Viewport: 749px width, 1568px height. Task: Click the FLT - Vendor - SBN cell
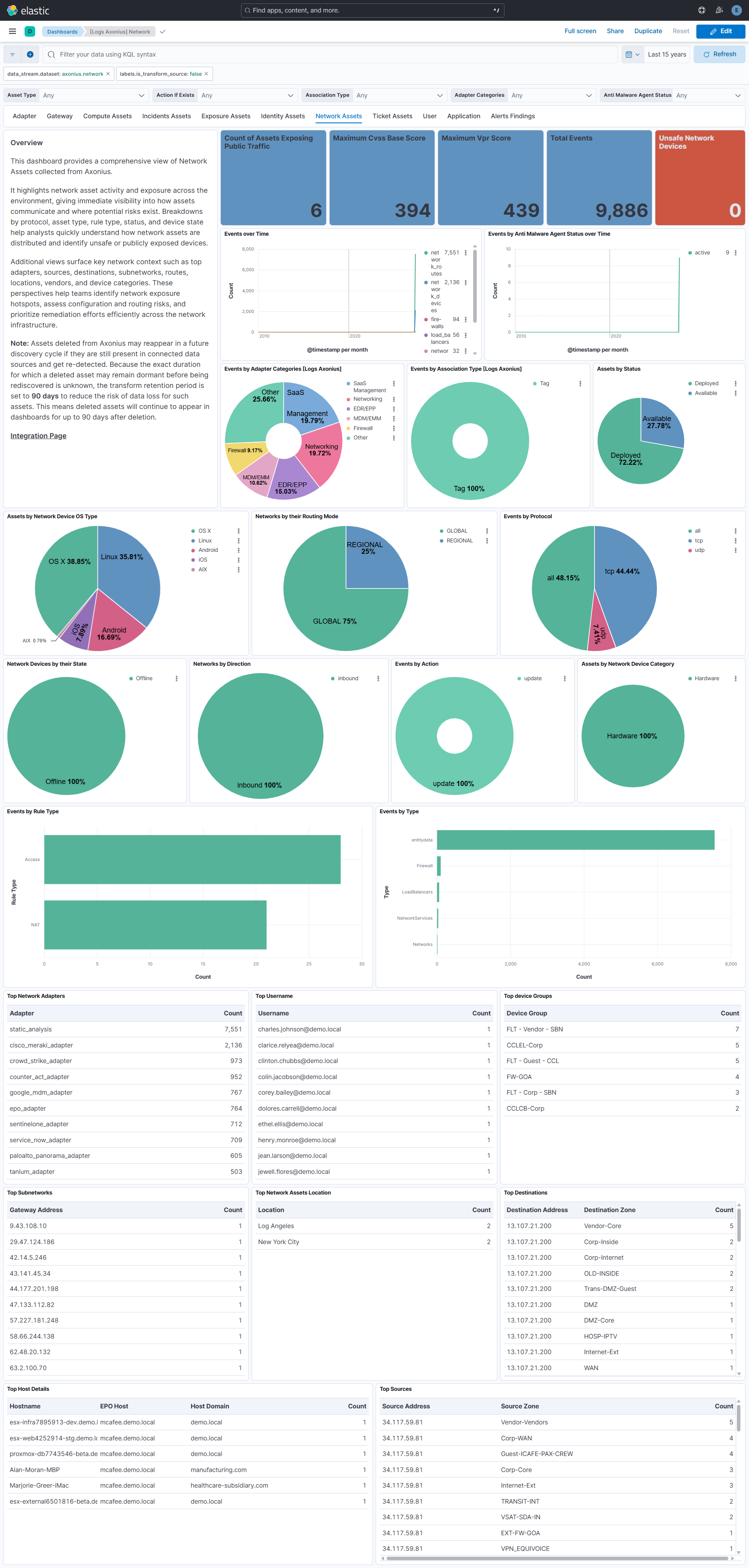coord(535,1029)
